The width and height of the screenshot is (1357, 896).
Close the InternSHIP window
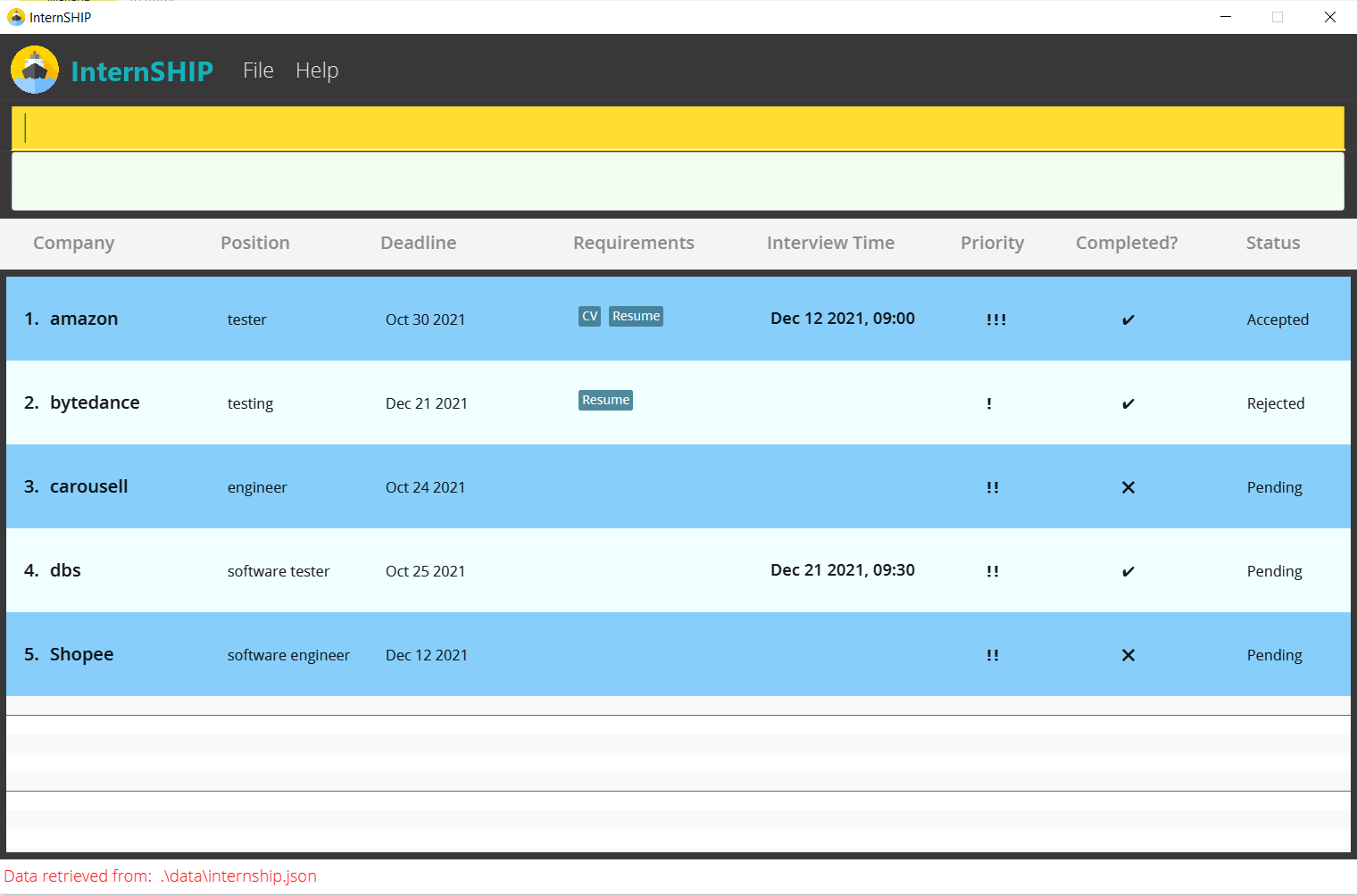point(1329,17)
